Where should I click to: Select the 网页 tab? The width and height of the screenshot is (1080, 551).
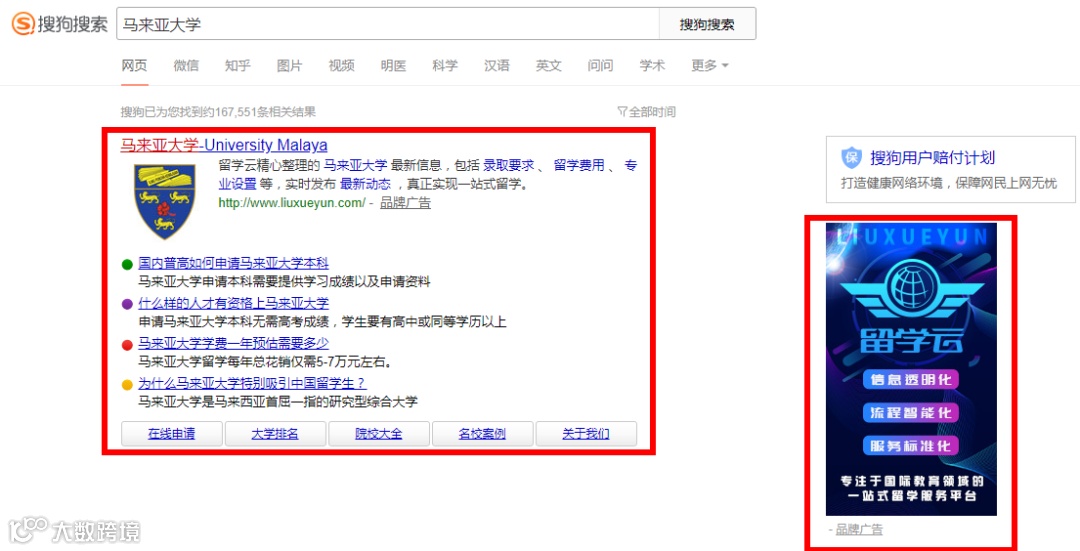(134, 65)
